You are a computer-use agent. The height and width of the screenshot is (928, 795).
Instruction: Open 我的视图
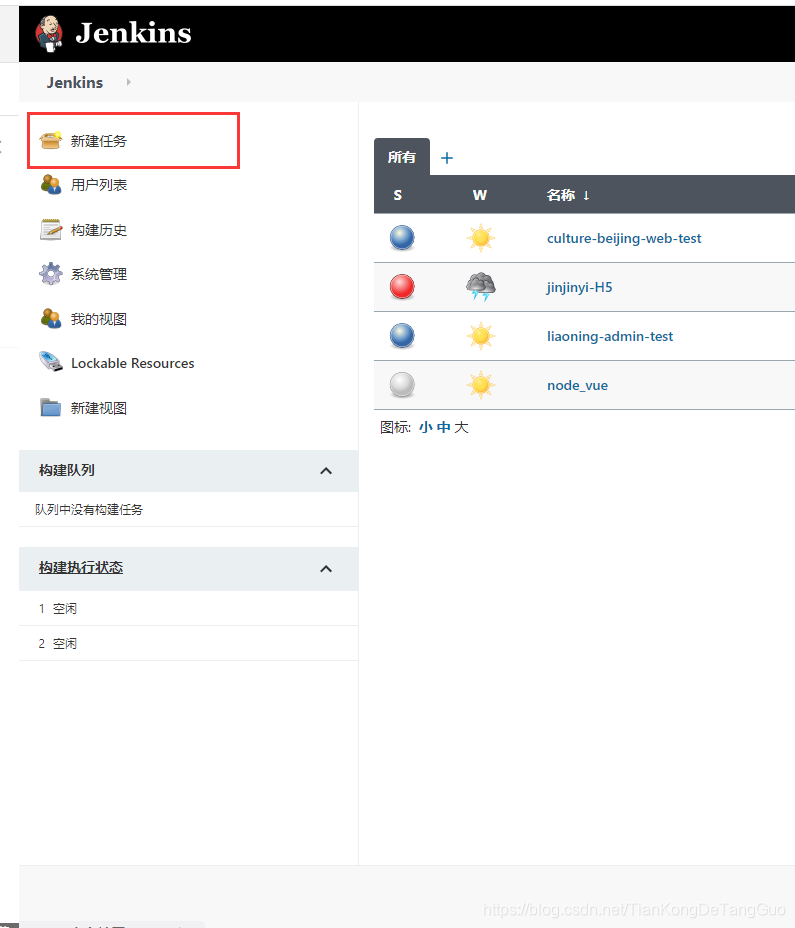point(99,319)
